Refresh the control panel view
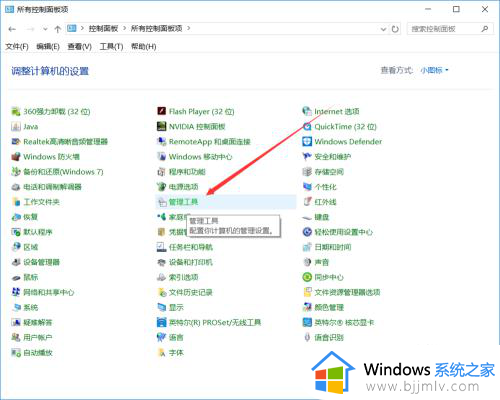Screen dimensions: 500x400 point(395,29)
